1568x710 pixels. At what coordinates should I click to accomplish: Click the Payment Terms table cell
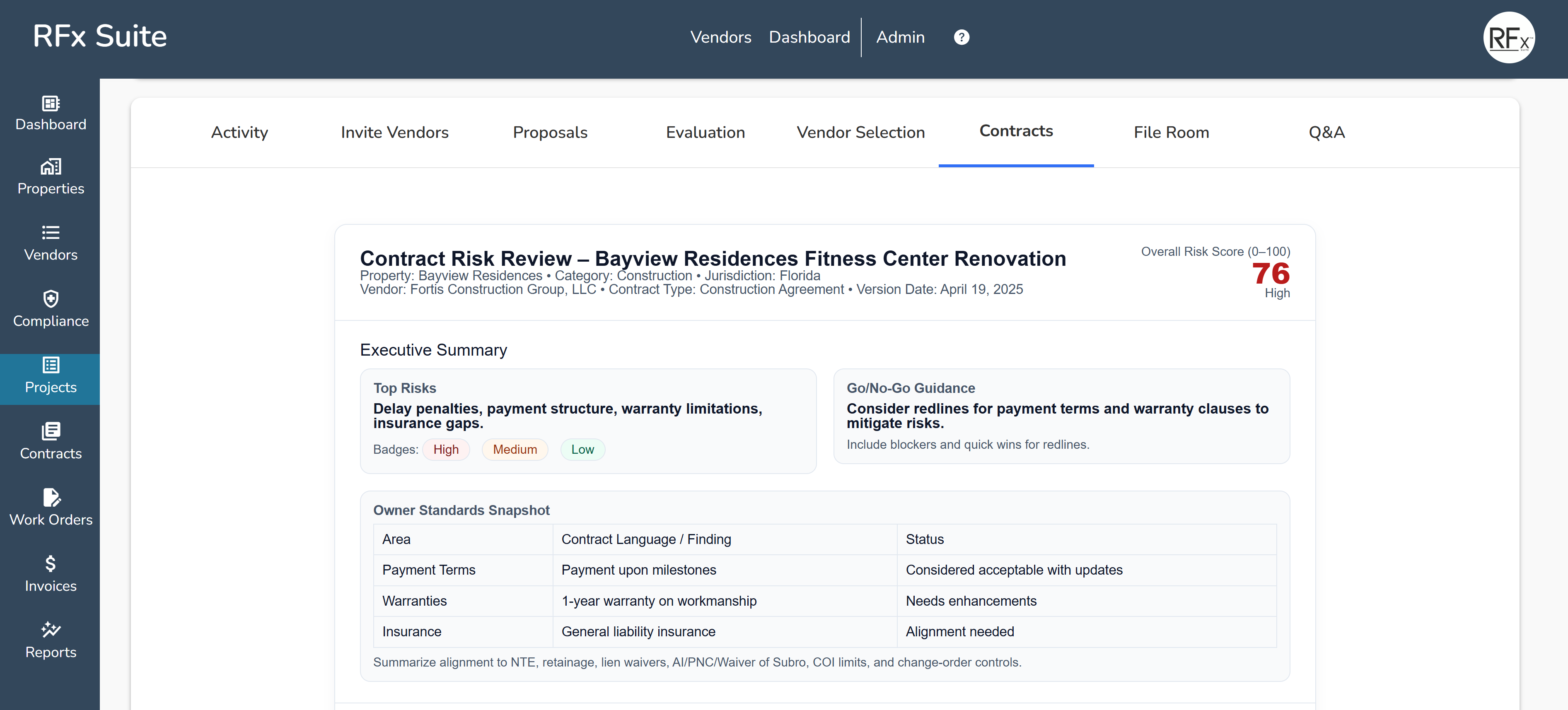coord(463,570)
